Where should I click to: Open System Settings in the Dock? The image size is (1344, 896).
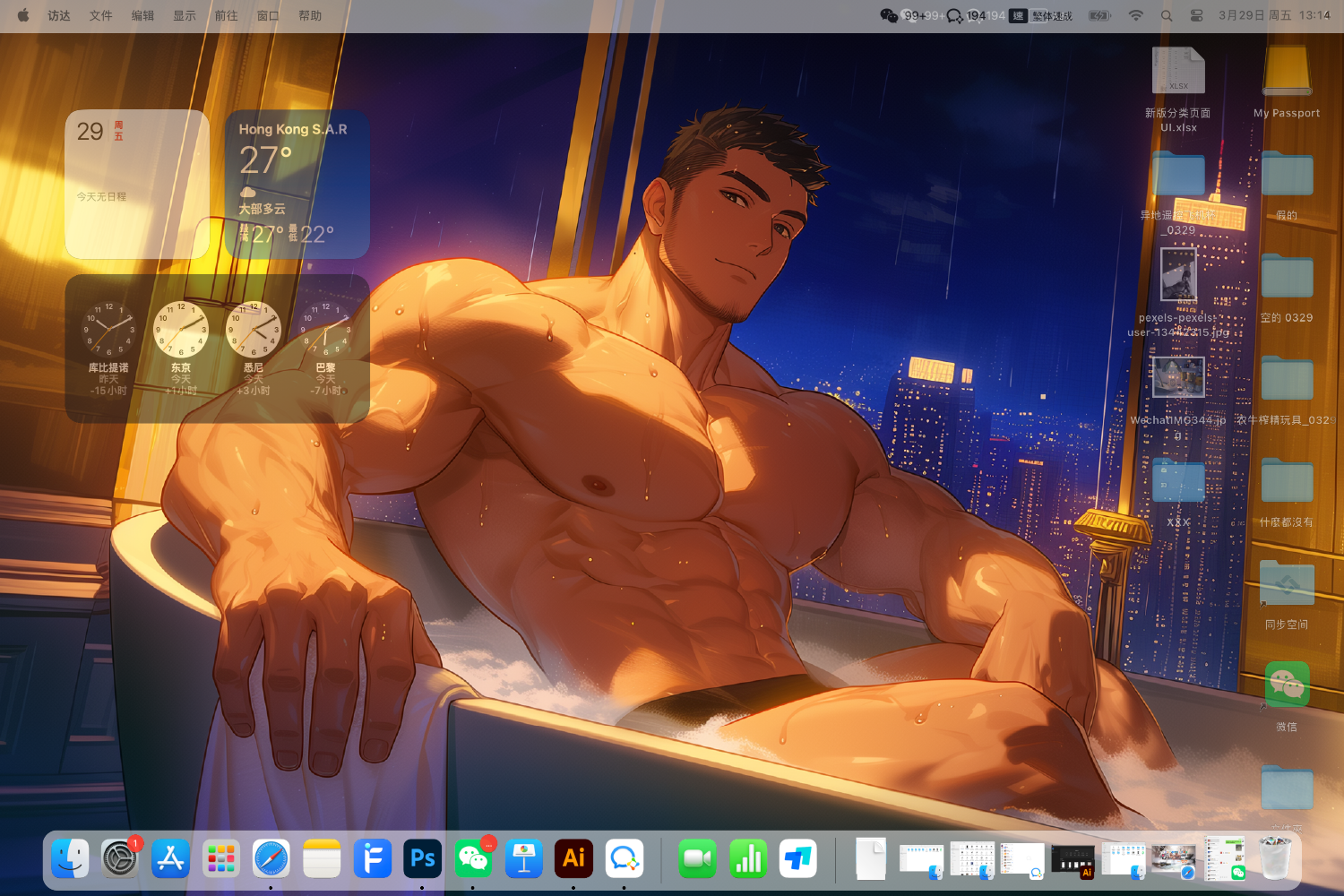click(120, 858)
